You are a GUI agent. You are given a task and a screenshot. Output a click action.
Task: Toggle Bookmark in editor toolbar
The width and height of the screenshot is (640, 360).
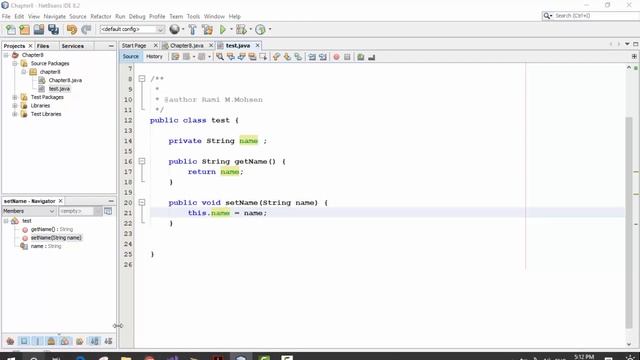(298, 57)
